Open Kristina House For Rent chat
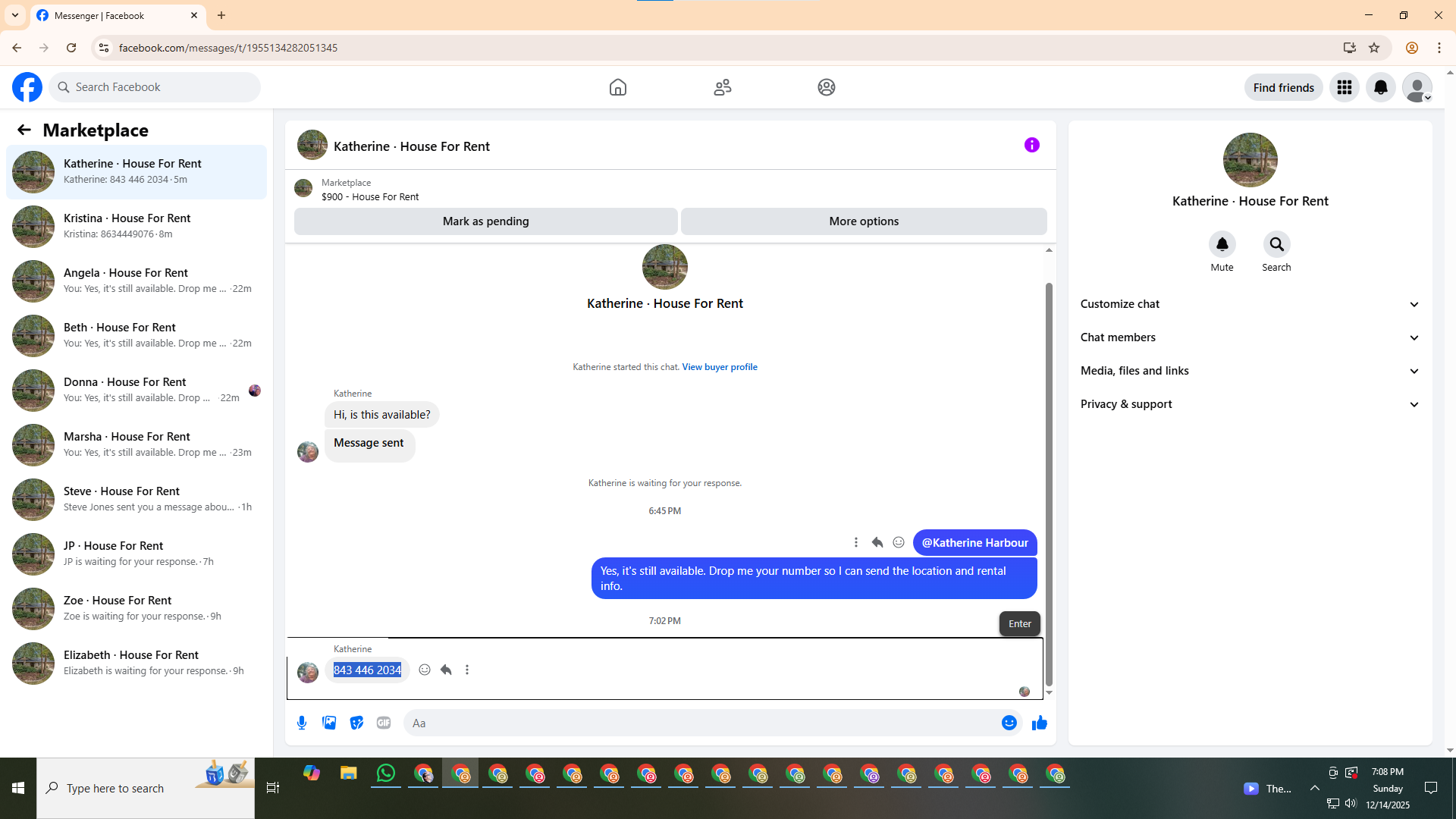This screenshot has height=819, width=1456. click(x=136, y=226)
